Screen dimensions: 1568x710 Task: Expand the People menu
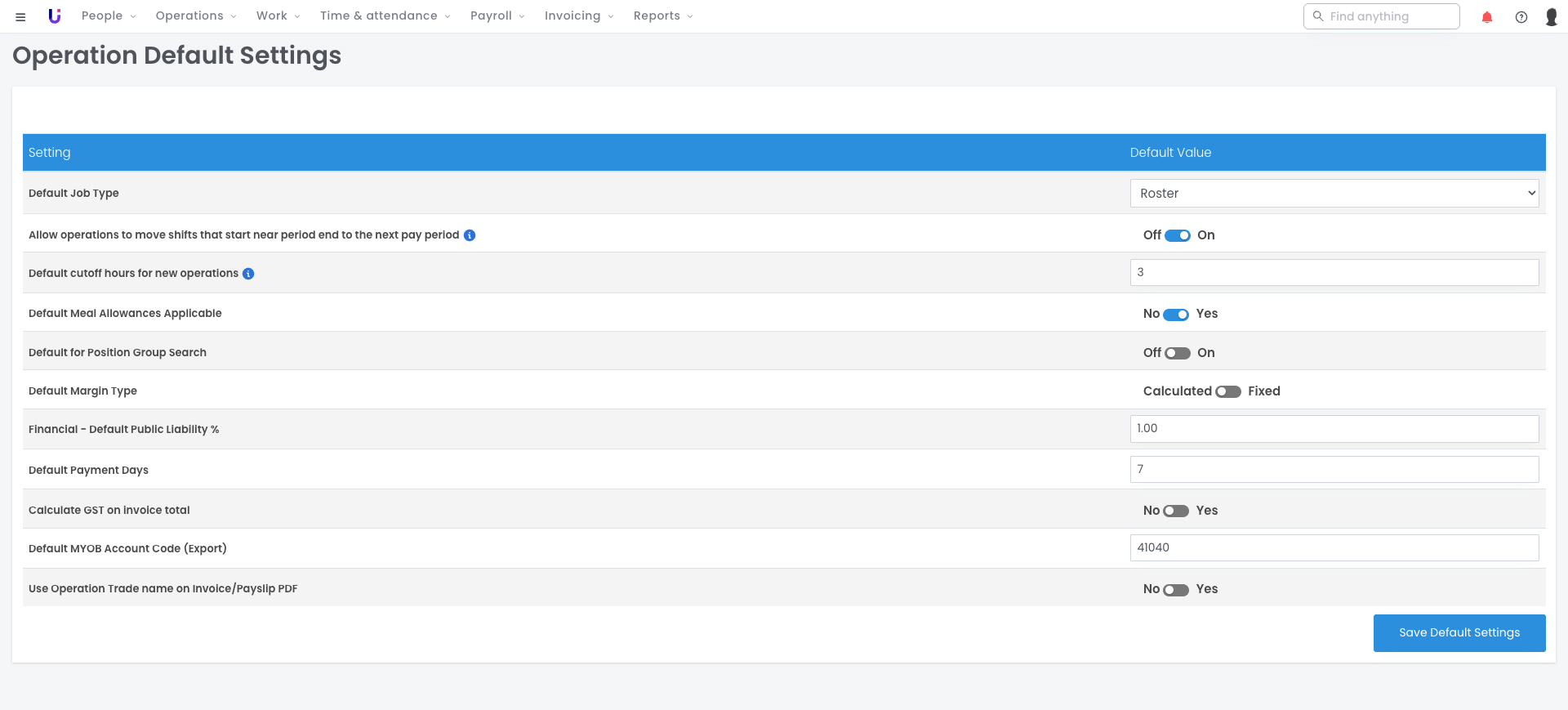coord(109,16)
